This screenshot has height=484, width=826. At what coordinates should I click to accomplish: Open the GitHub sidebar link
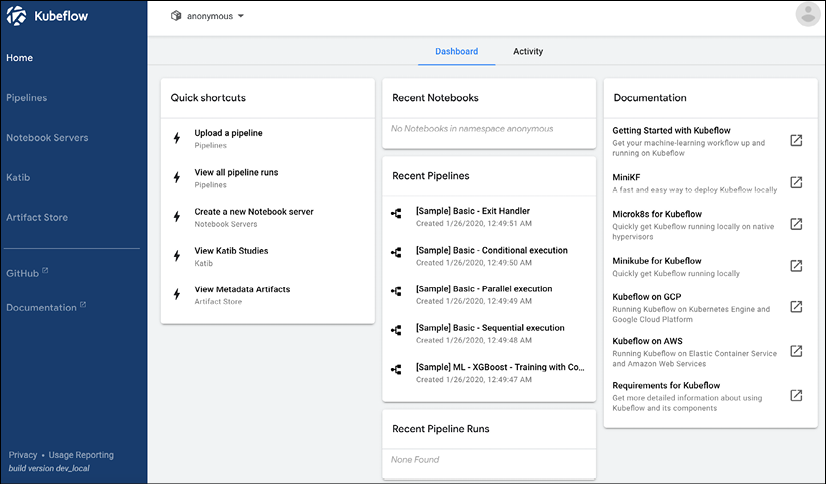click(x=23, y=273)
